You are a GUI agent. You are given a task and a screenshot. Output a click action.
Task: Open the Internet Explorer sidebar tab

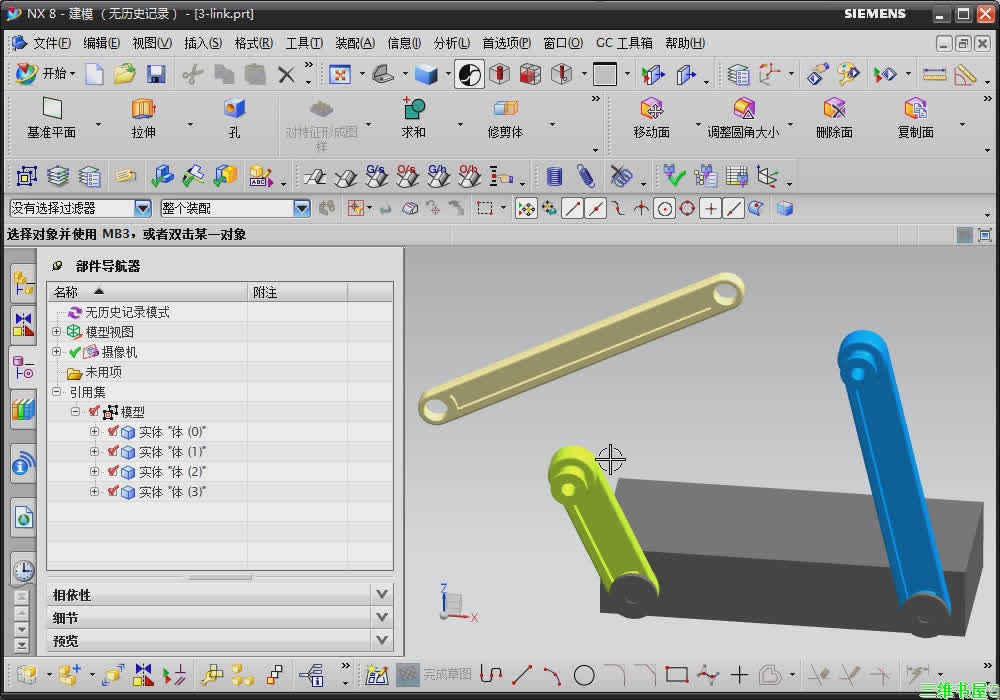click(24, 517)
